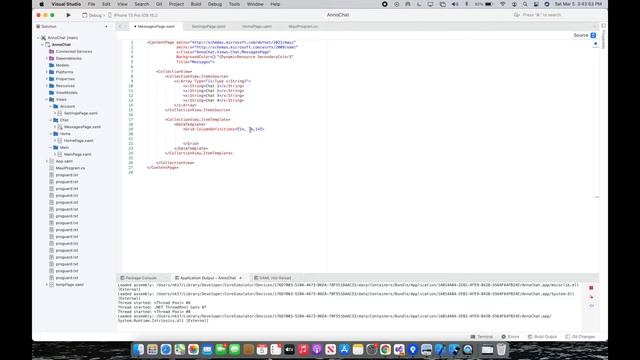Screen dimensions: 640x360
Task: Click the Git Changes icon in status bar
Action: (x=568, y=337)
